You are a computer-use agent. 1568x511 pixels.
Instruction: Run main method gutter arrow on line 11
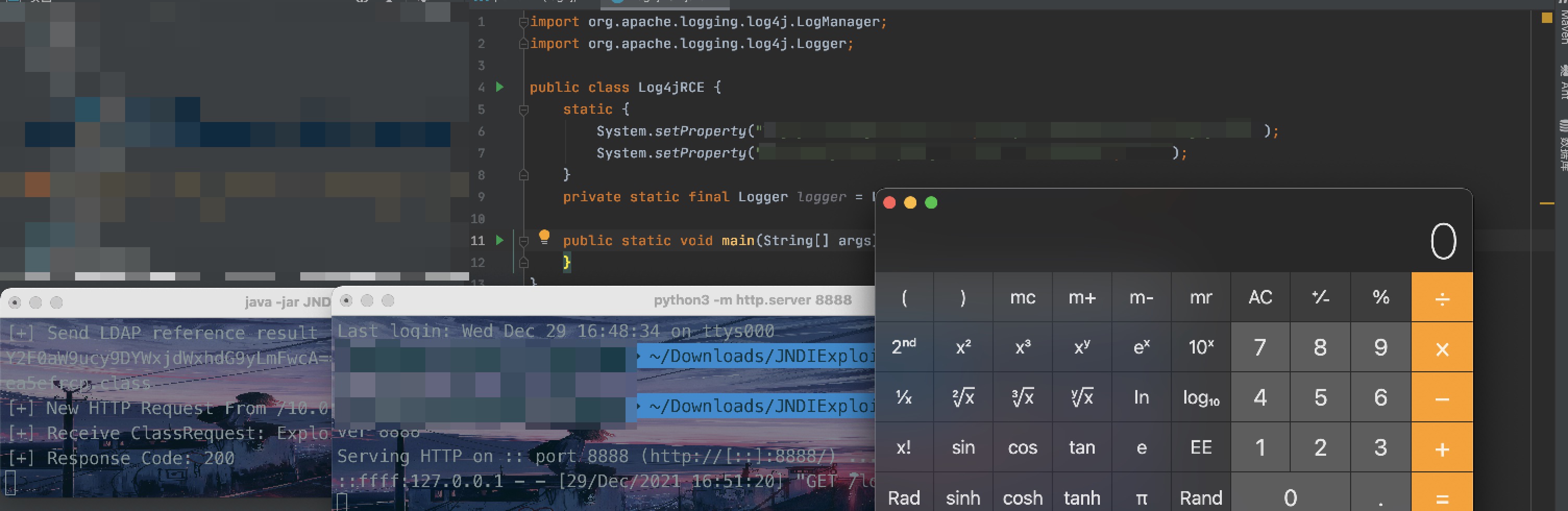pyautogui.click(x=500, y=240)
